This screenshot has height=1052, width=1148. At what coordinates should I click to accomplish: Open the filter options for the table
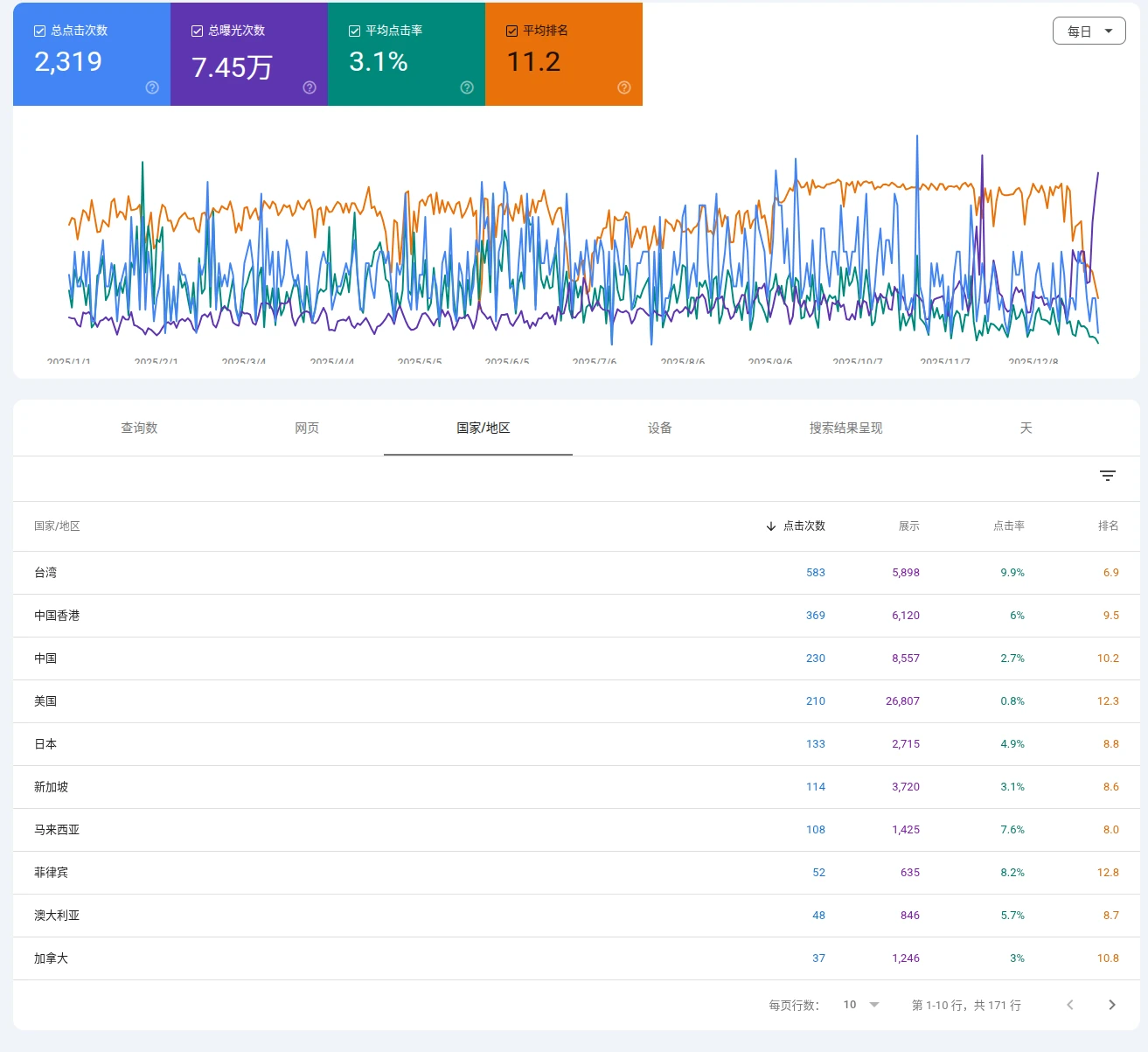[x=1108, y=475]
